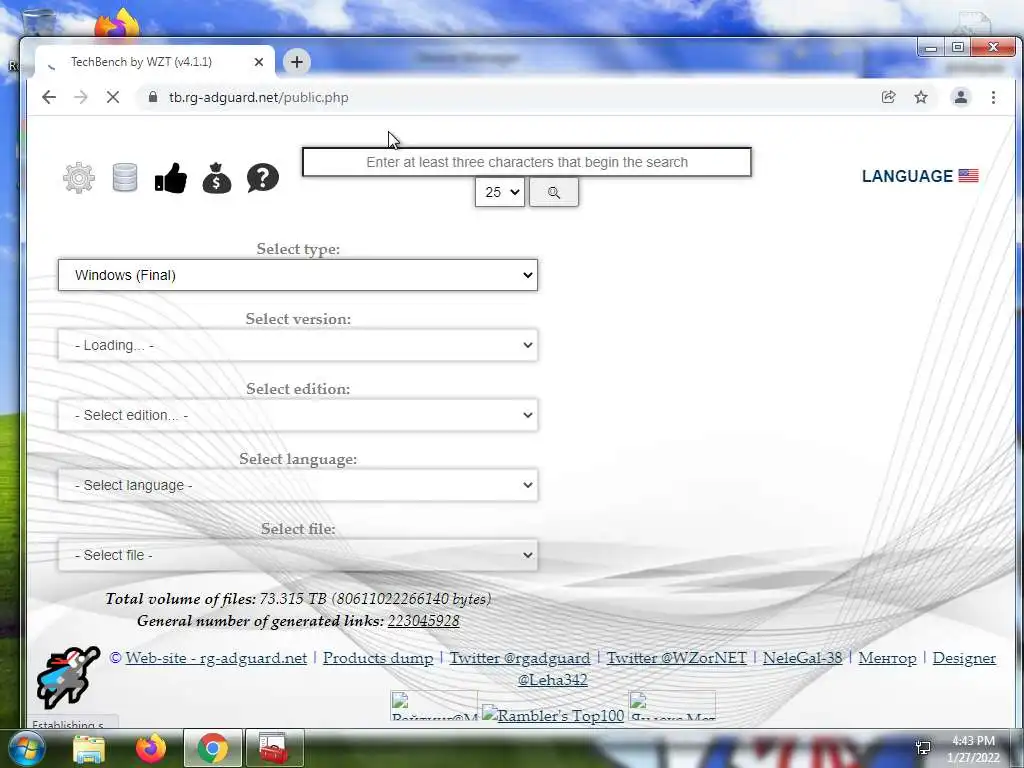Open the Chrome three-dot menu
1024x768 pixels.
point(993,97)
